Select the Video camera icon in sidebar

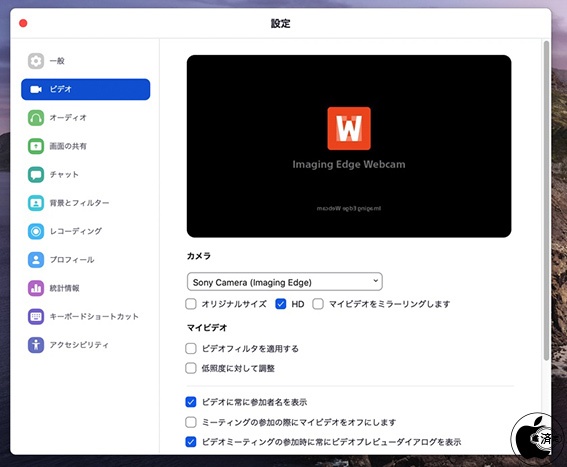pyautogui.click(x=36, y=89)
